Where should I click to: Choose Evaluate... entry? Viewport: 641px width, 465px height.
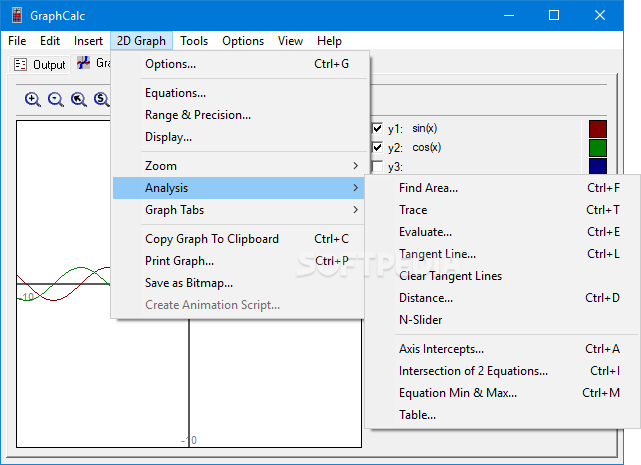(502, 232)
